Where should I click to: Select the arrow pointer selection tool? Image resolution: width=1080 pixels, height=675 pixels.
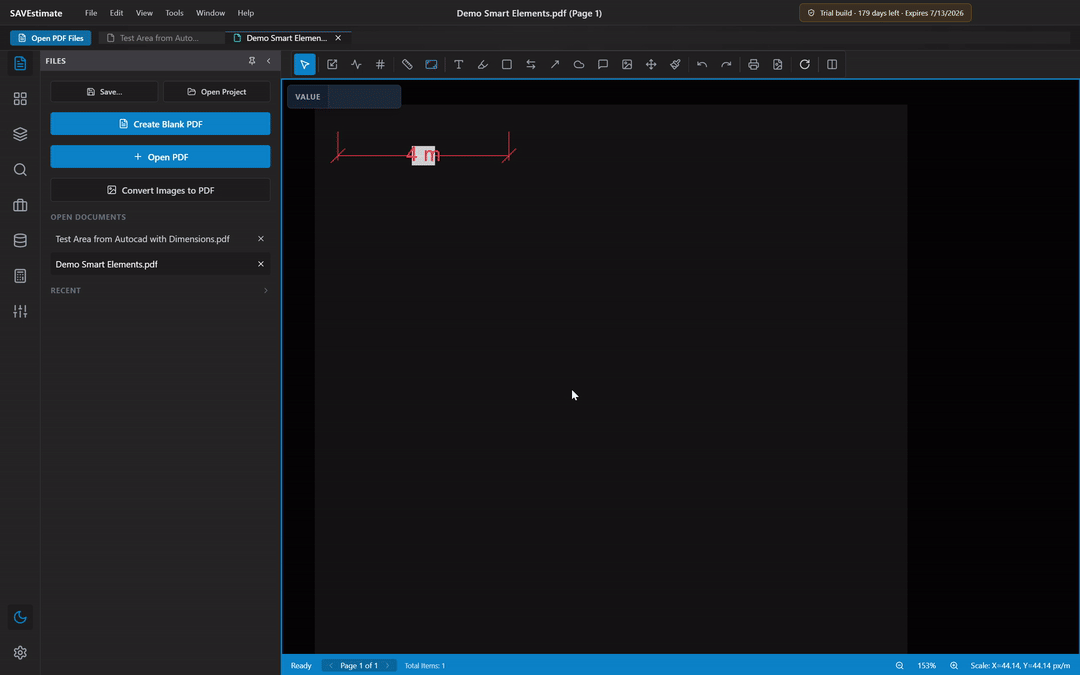click(x=304, y=64)
